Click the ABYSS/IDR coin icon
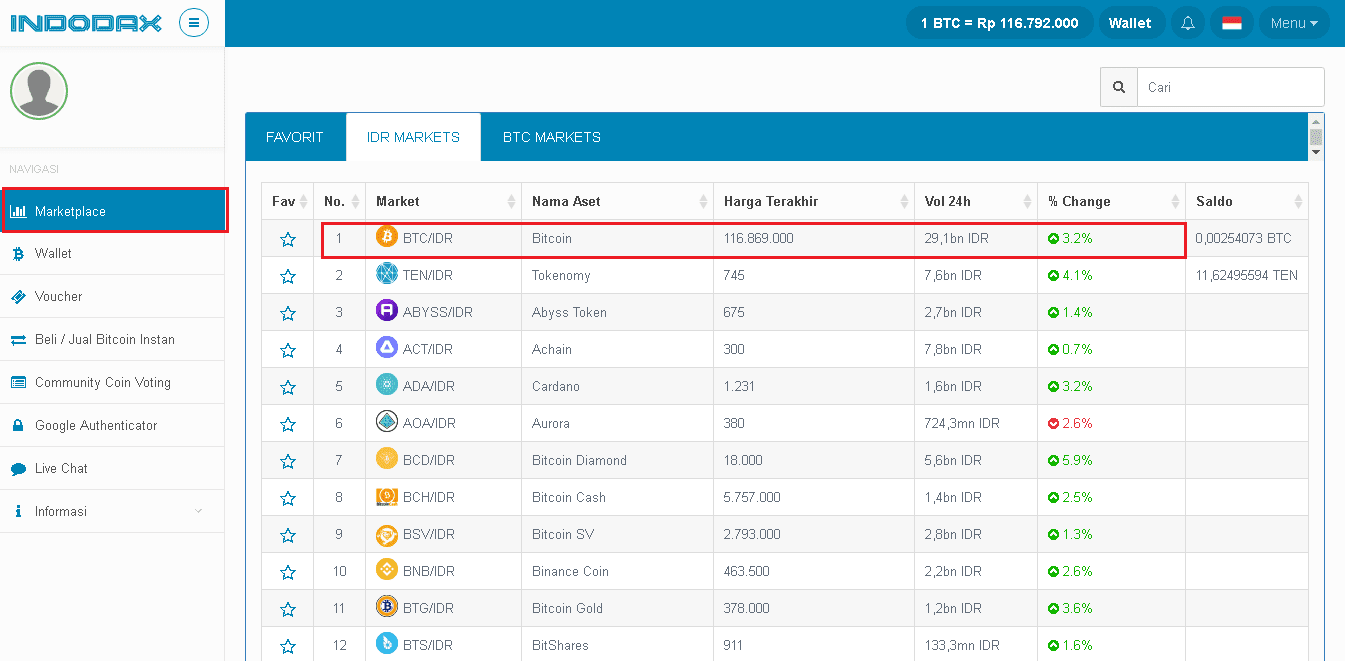1345x661 pixels. point(387,311)
